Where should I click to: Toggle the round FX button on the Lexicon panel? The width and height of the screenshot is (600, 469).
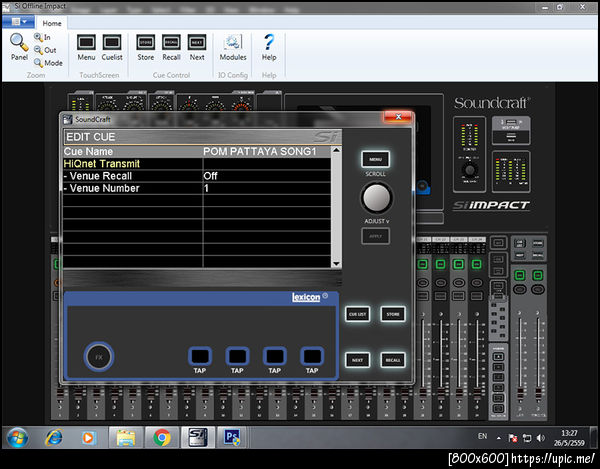(98, 356)
